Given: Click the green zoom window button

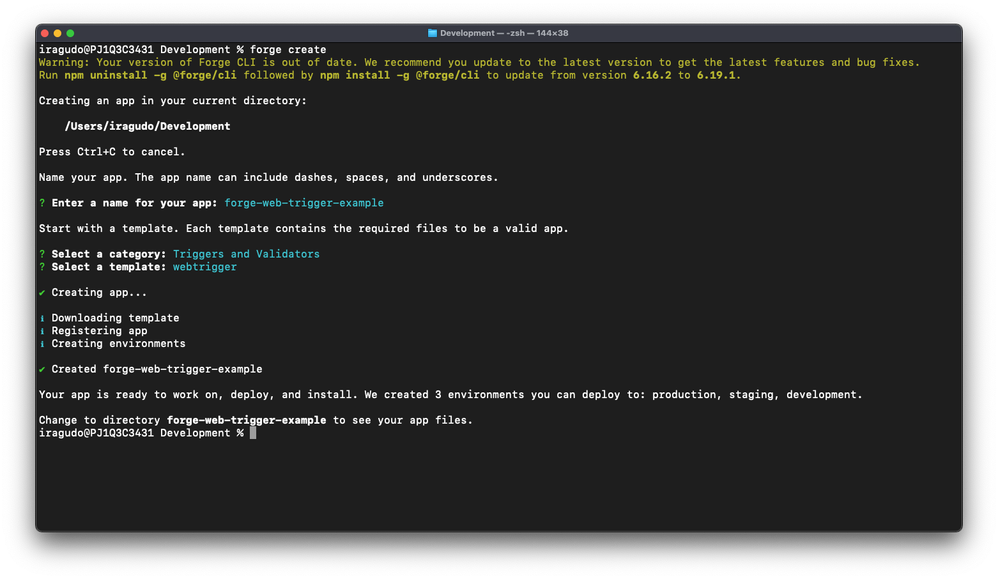Looking at the screenshot, I should click(70, 33).
